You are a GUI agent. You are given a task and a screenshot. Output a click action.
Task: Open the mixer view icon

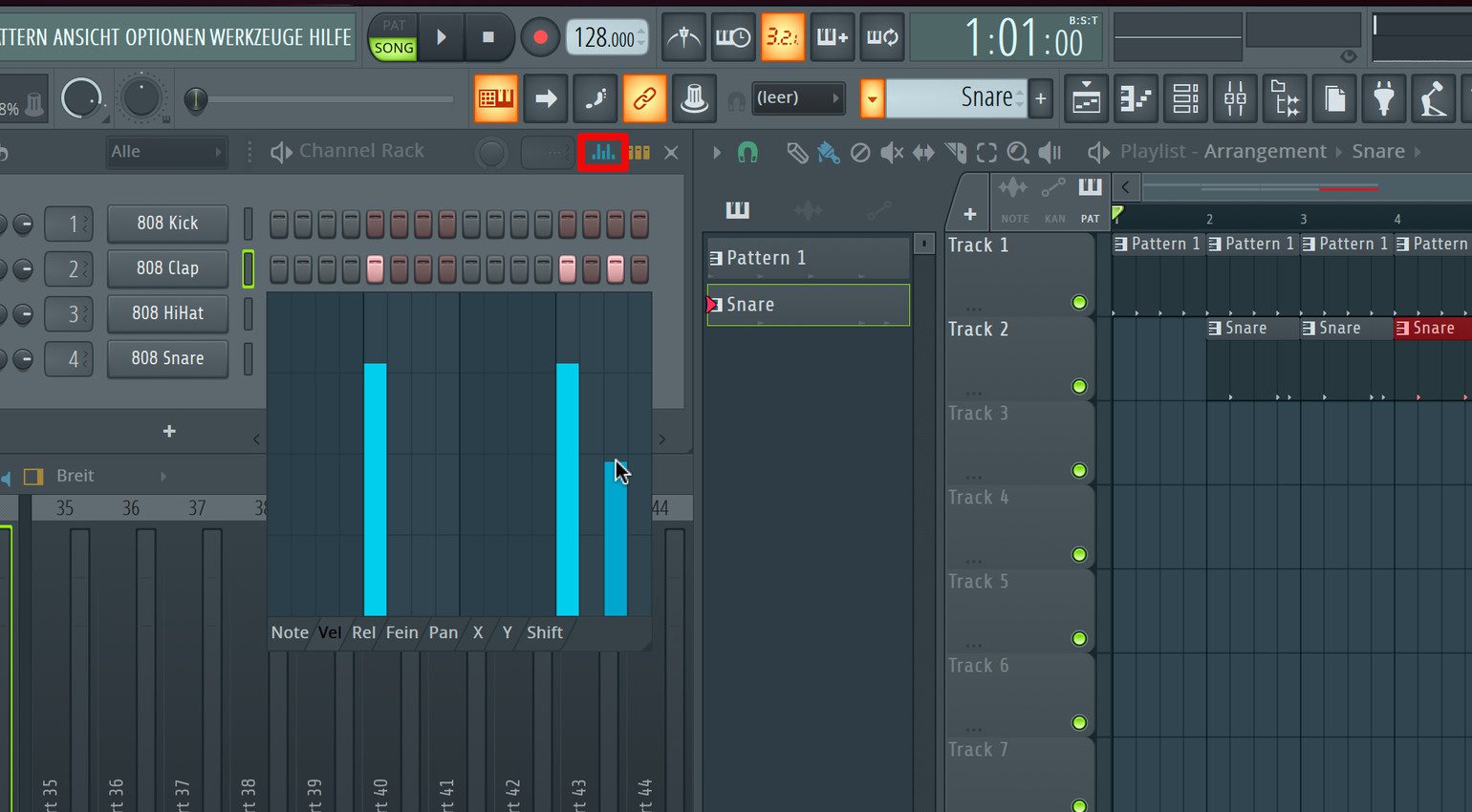point(1235,98)
